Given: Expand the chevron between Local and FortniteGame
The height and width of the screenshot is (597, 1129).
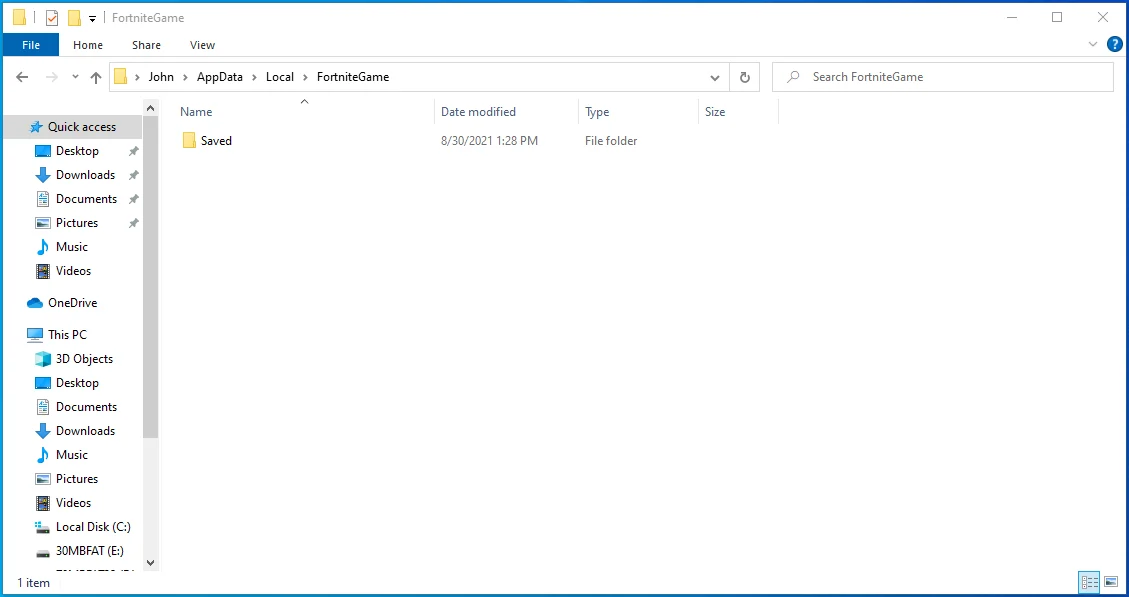Looking at the screenshot, I should pos(306,77).
